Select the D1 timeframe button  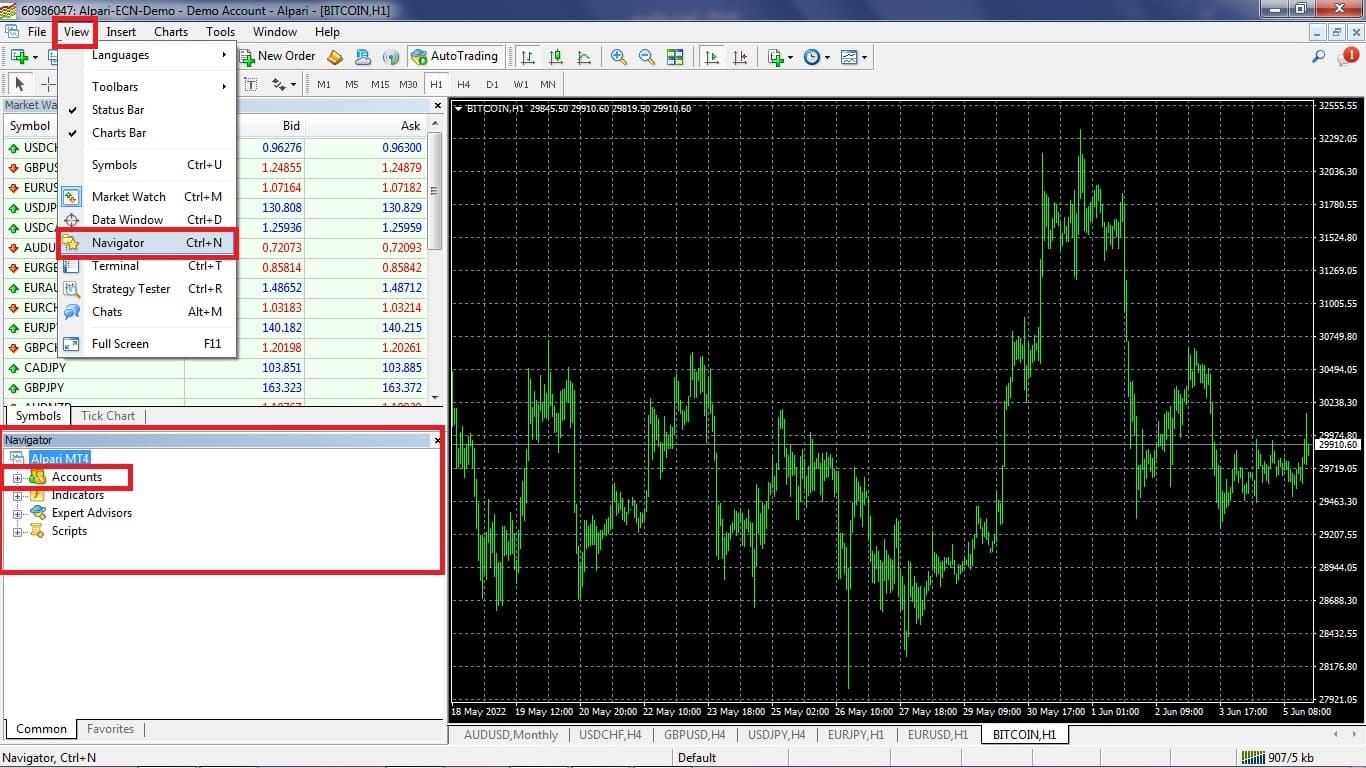(492, 84)
